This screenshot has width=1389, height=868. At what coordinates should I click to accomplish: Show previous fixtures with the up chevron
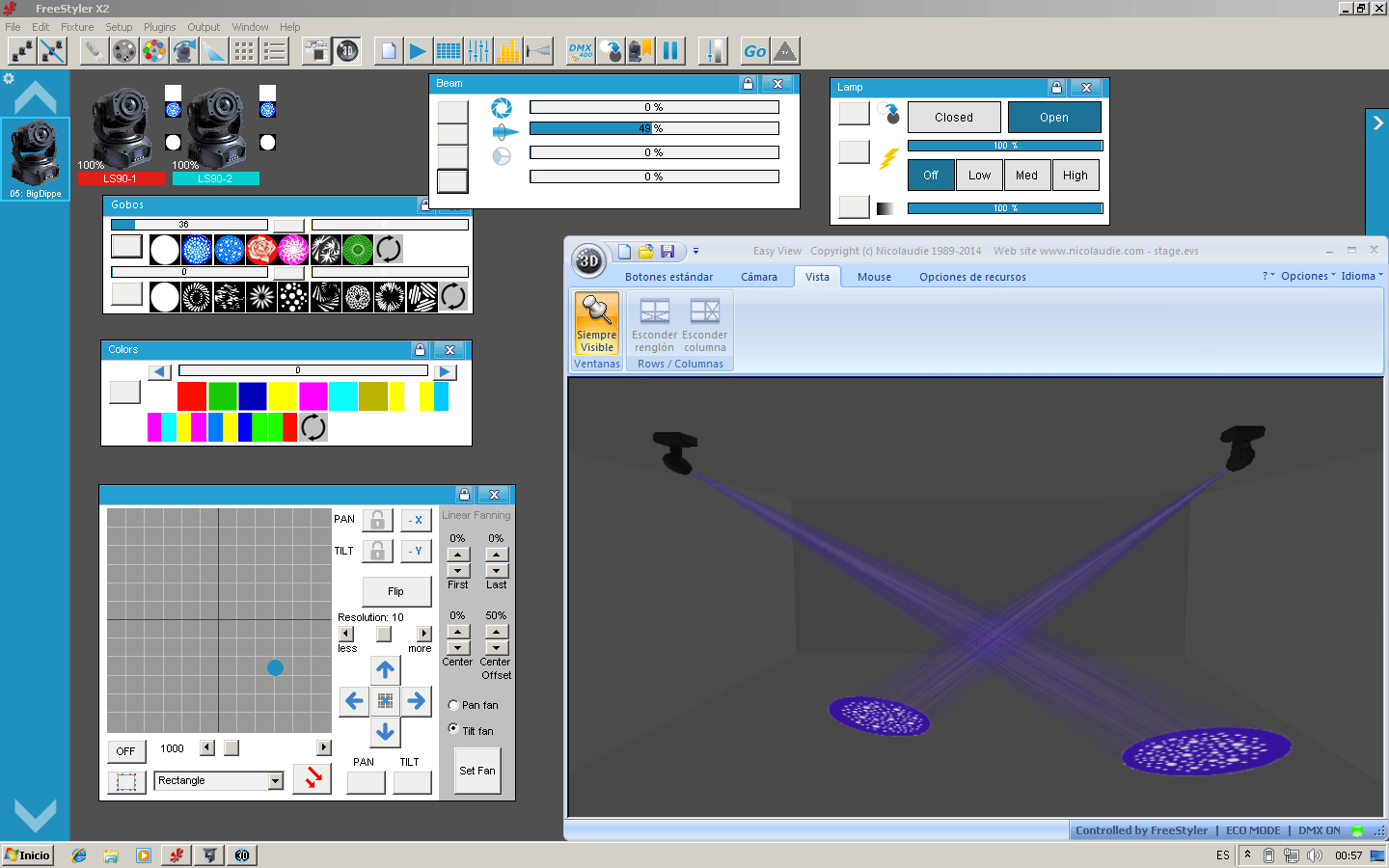(36, 96)
